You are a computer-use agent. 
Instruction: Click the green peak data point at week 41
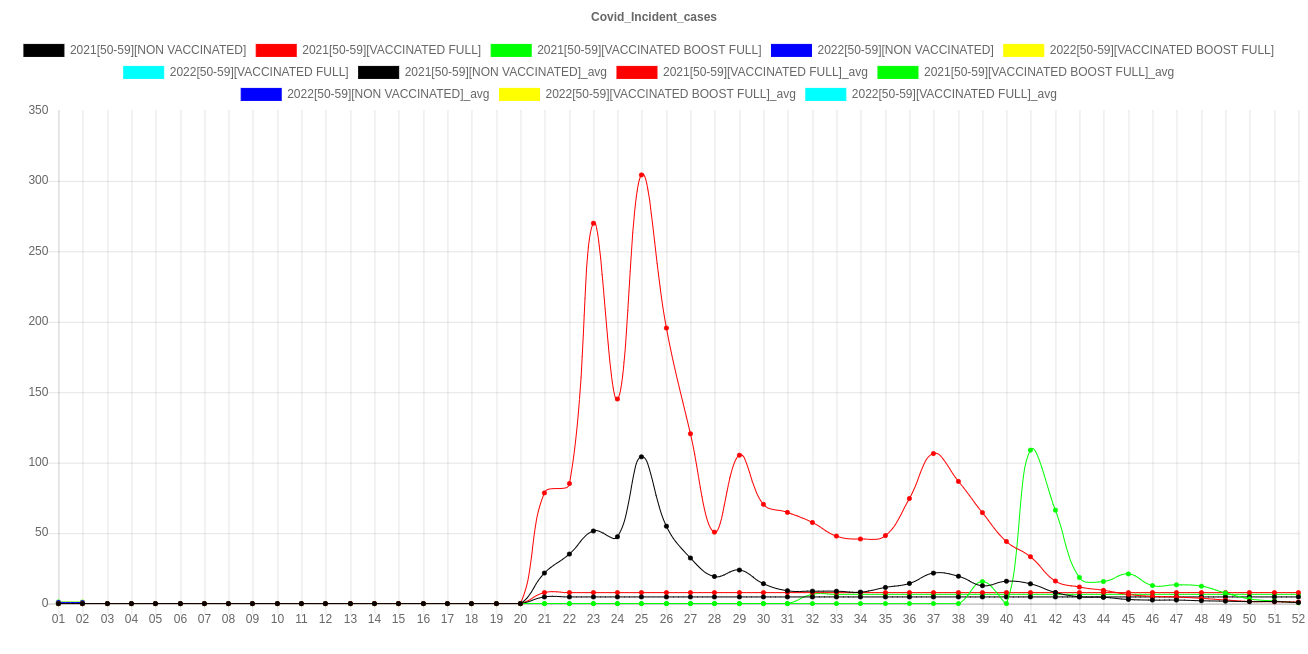point(1031,450)
